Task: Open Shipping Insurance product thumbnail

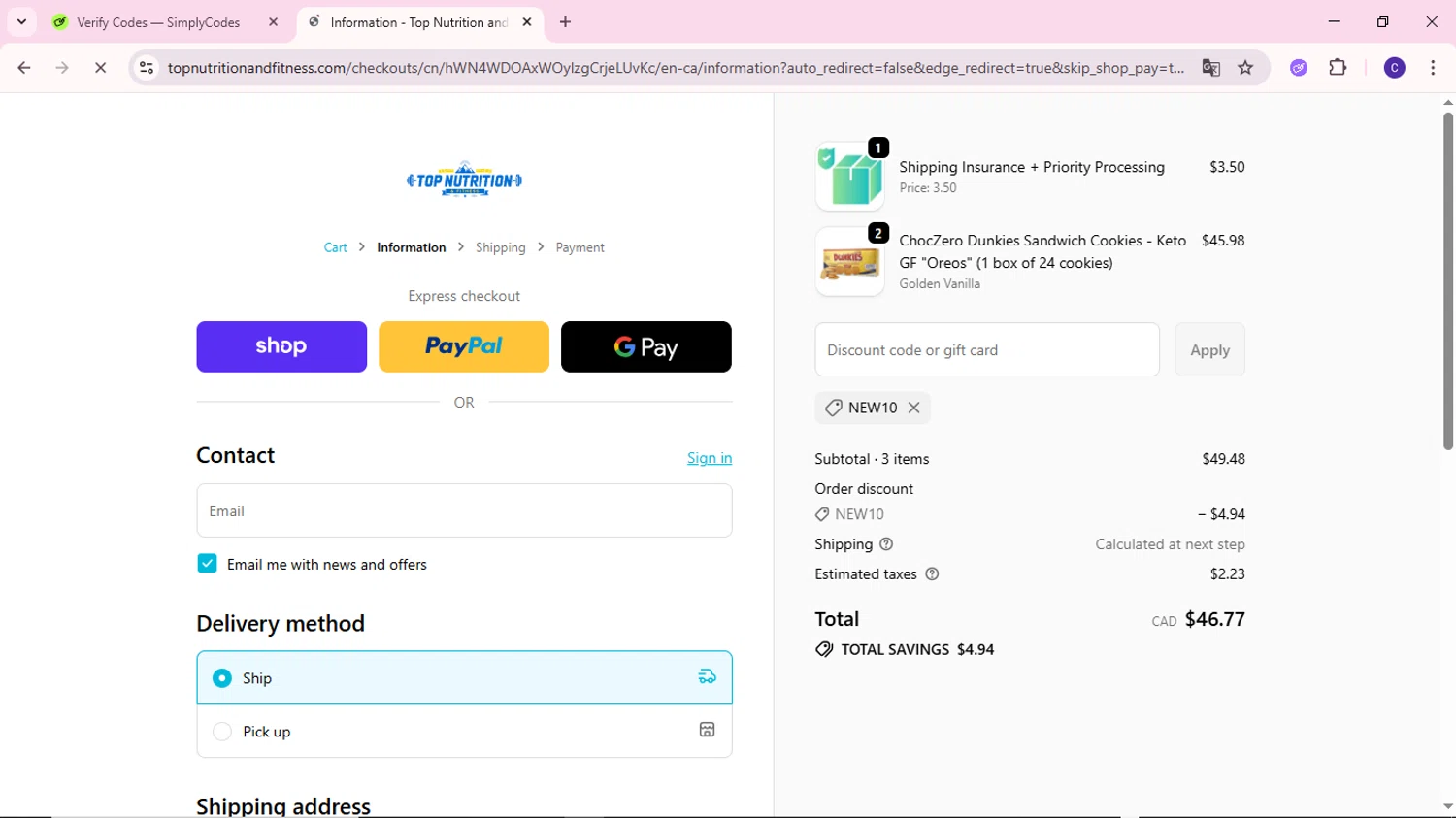Action: point(850,176)
